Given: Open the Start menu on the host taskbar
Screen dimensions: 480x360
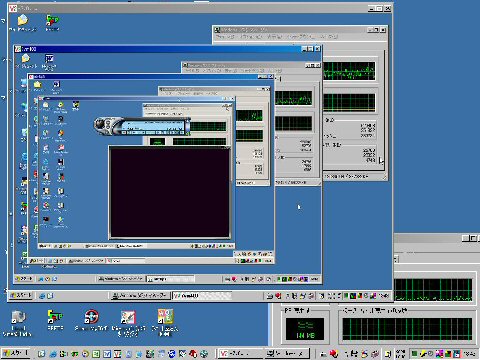Looking at the screenshot, I should (x=16, y=353).
